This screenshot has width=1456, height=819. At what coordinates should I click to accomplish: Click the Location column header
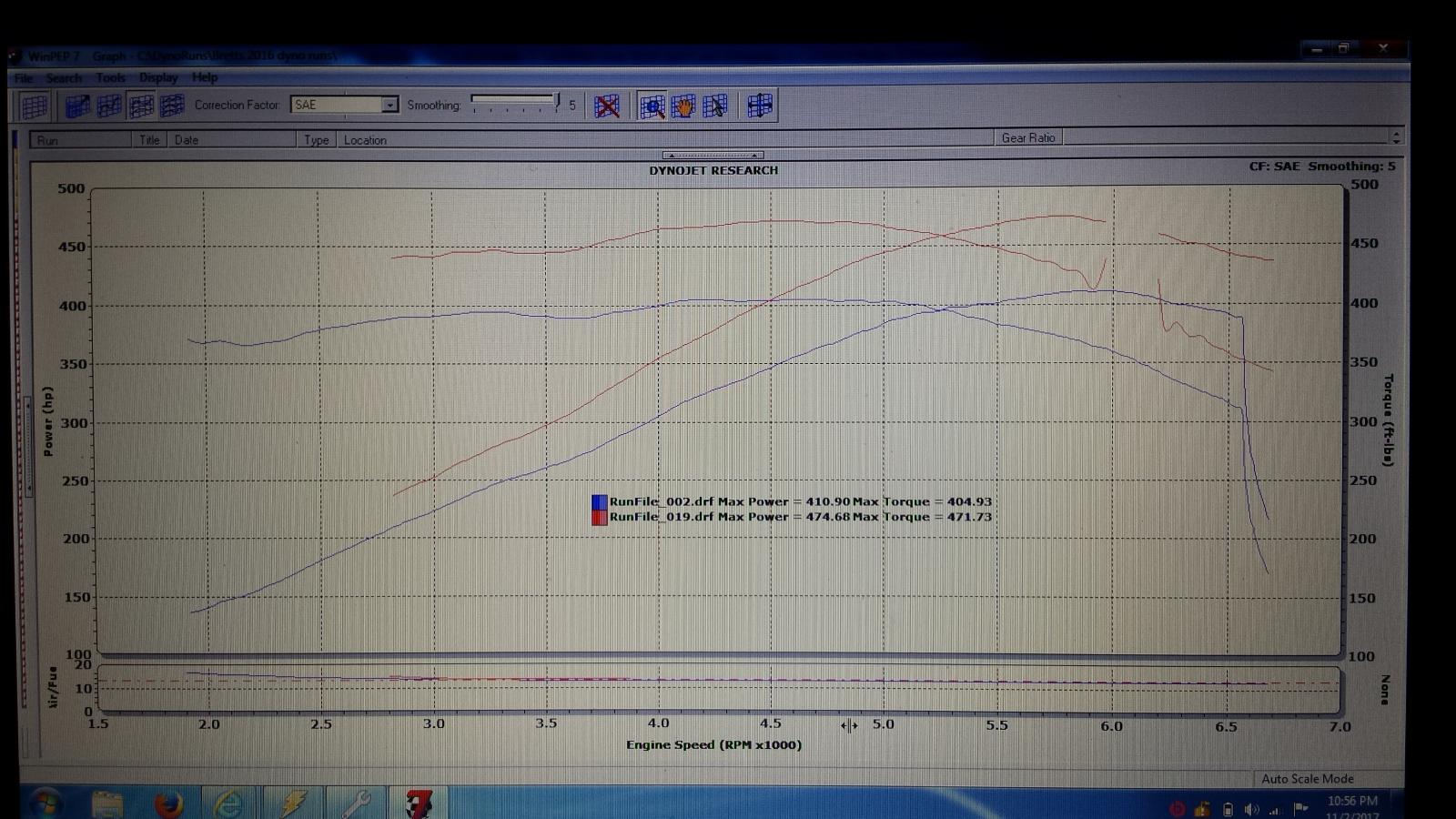pos(365,140)
